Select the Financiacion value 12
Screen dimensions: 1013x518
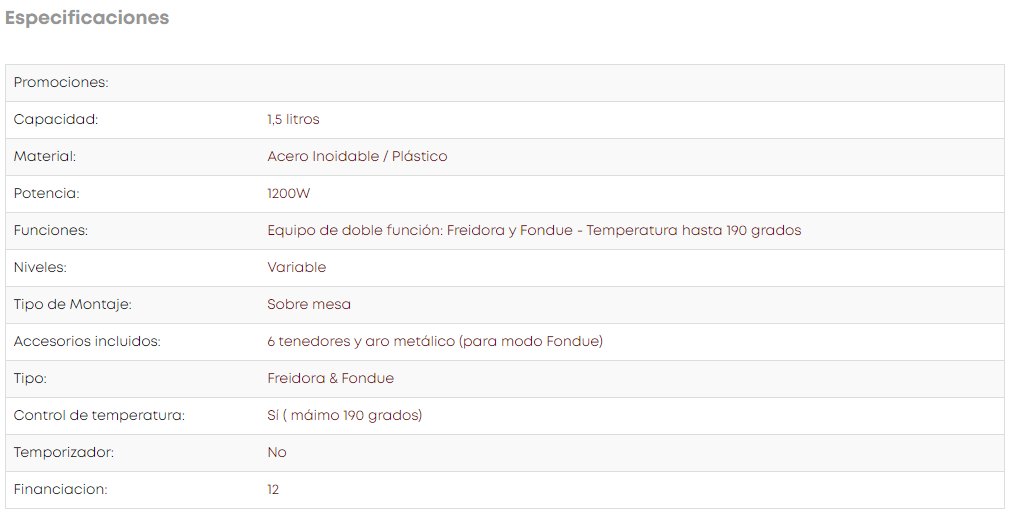[273, 490]
